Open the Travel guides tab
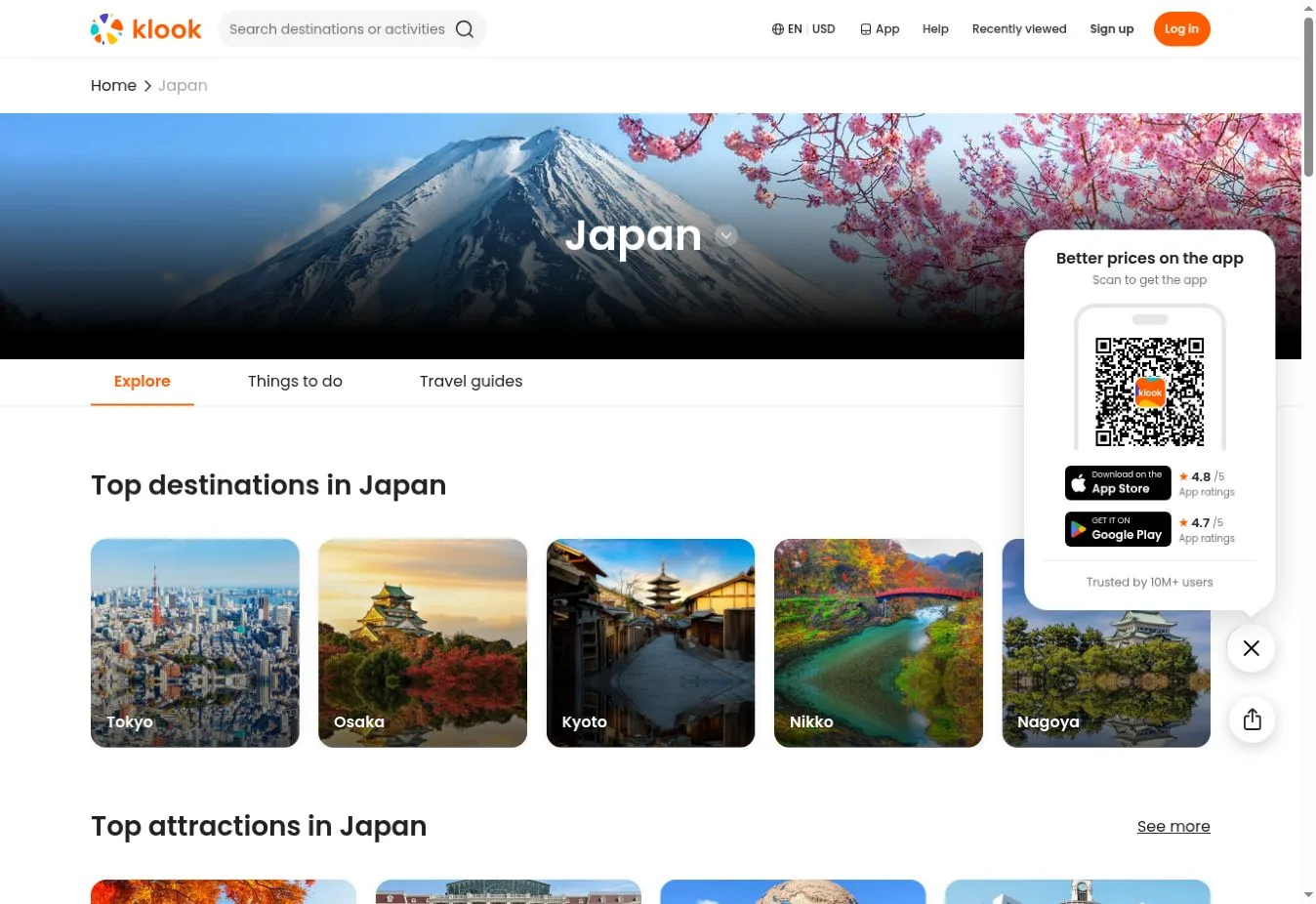Viewport: 1316px width, 904px height. click(x=472, y=382)
